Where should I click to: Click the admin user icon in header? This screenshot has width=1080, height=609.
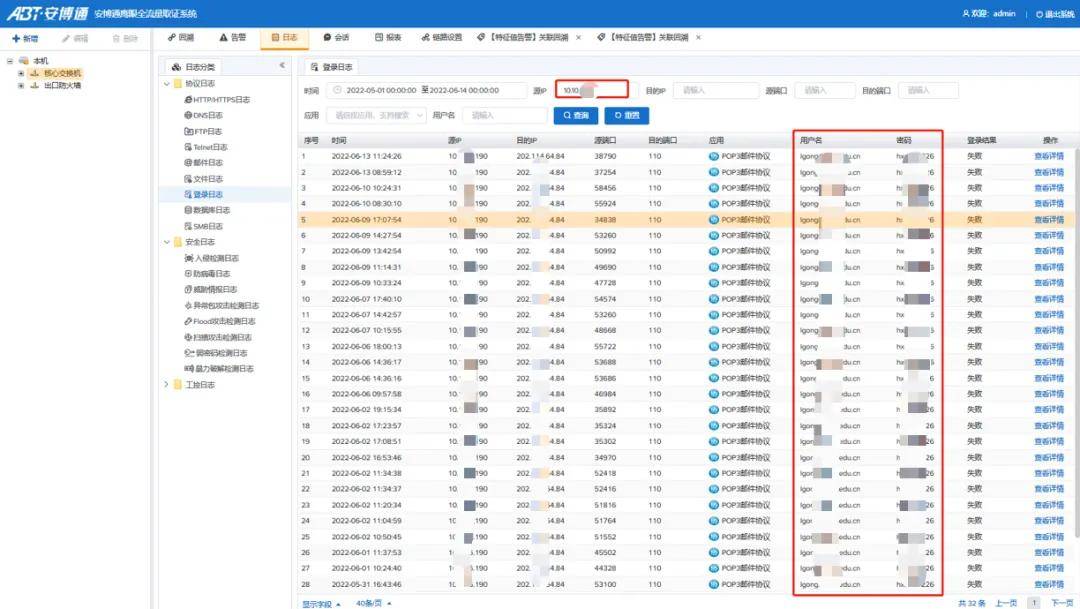point(966,14)
